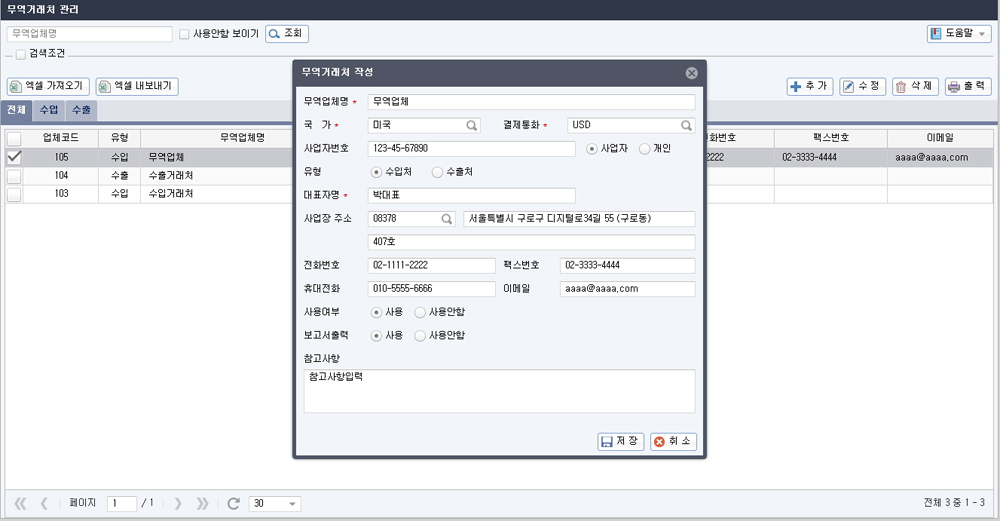Select the 개인 radio button
Image resolution: width=1000 pixels, height=521 pixels.
[645, 149]
